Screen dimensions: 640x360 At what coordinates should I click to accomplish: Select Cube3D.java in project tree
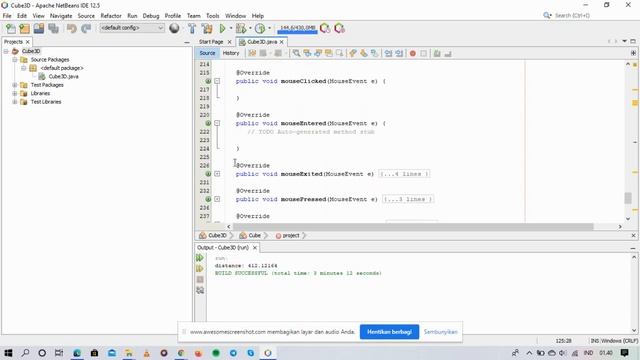[x=63, y=76]
